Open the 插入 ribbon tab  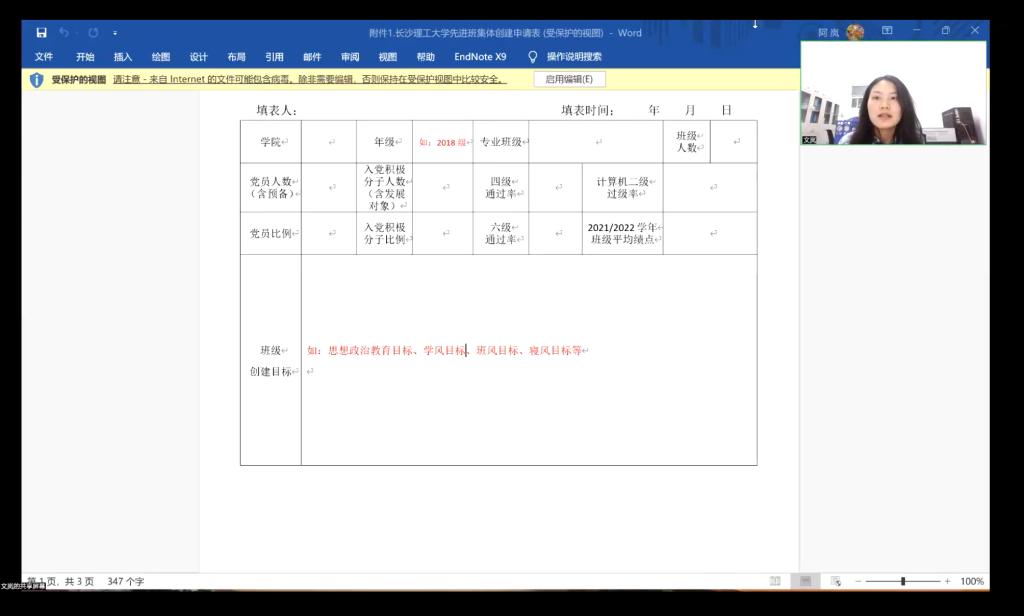(x=123, y=57)
